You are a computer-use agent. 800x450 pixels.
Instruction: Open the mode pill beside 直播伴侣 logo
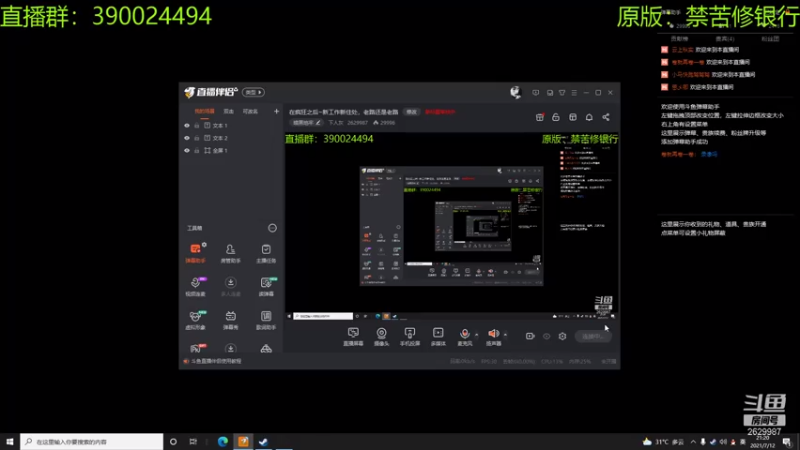pos(253,92)
